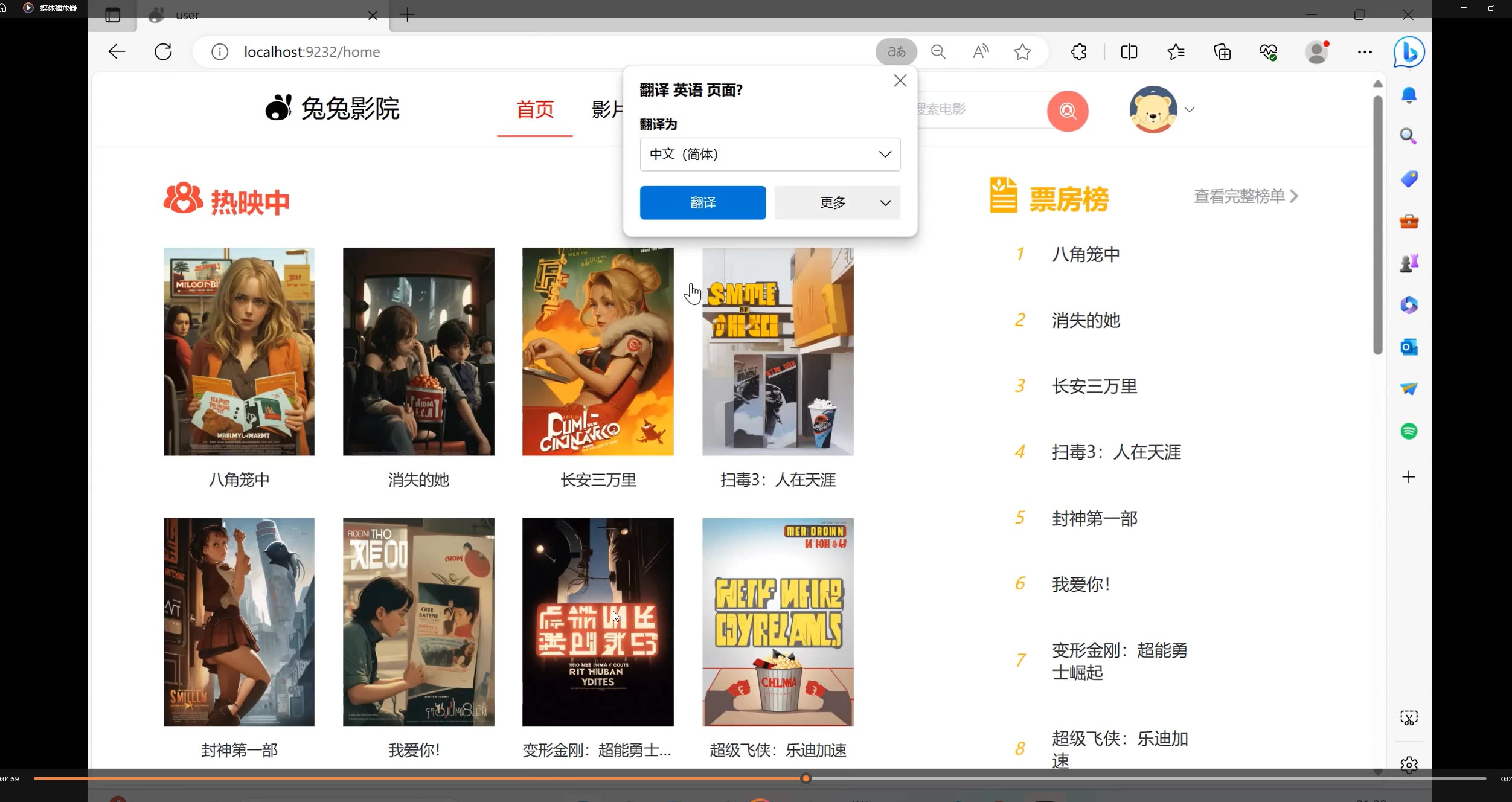Click the scrollbar down arrow
The width and height of the screenshot is (1512, 802).
pyautogui.click(x=1377, y=771)
